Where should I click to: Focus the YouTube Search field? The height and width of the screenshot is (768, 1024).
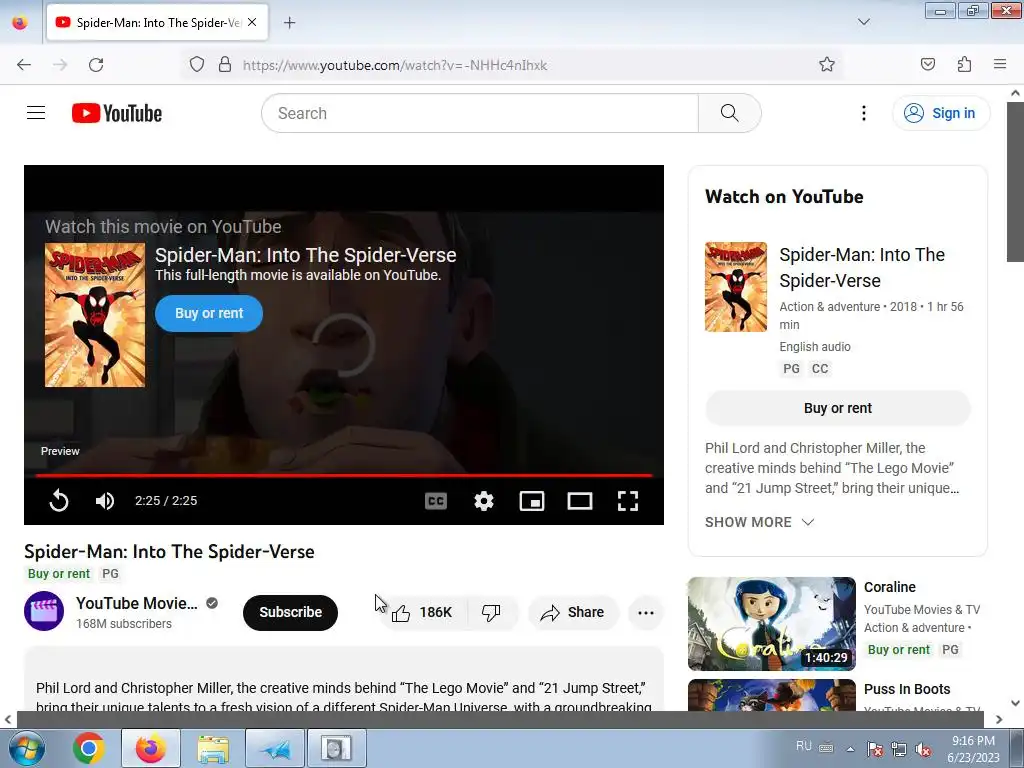point(480,113)
